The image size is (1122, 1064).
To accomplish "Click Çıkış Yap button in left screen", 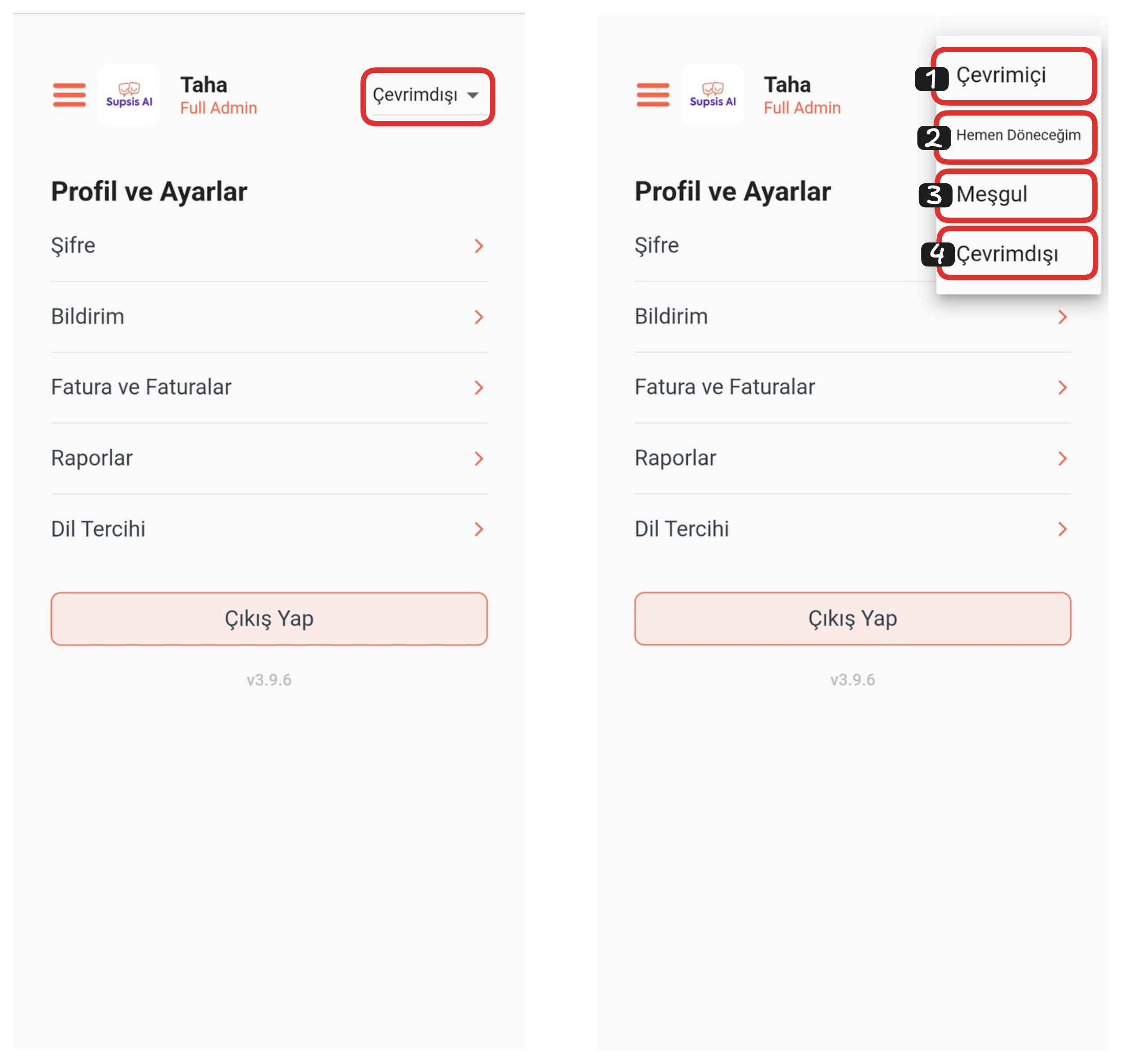I will tap(269, 619).
